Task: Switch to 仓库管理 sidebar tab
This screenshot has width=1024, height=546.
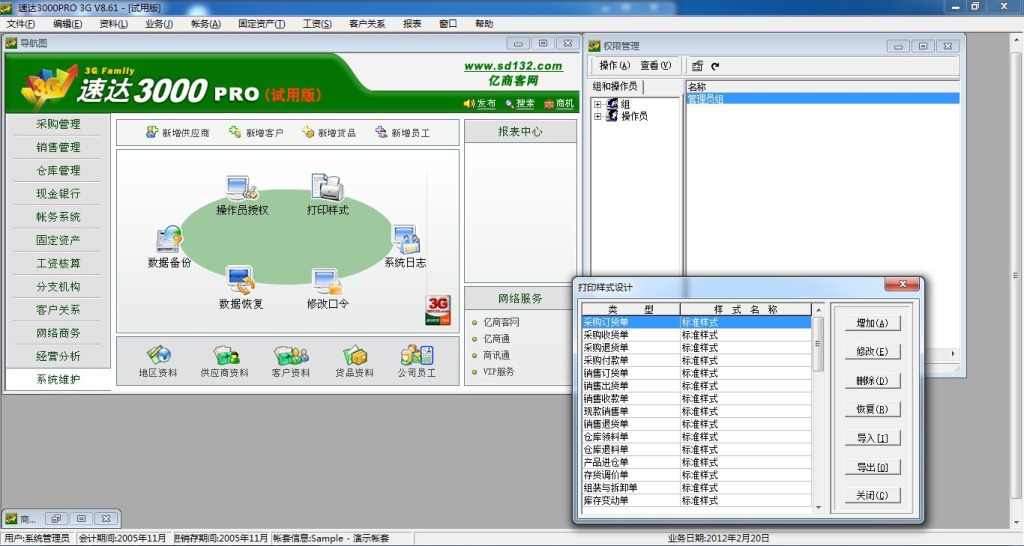Action: click(57, 170)
